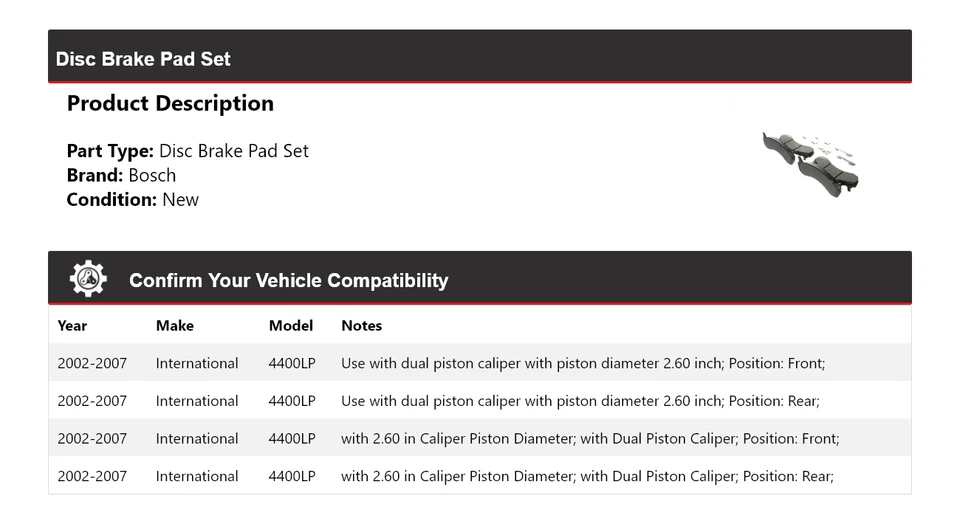
Task: Select International in the last table row
Action: click(197, 476)
